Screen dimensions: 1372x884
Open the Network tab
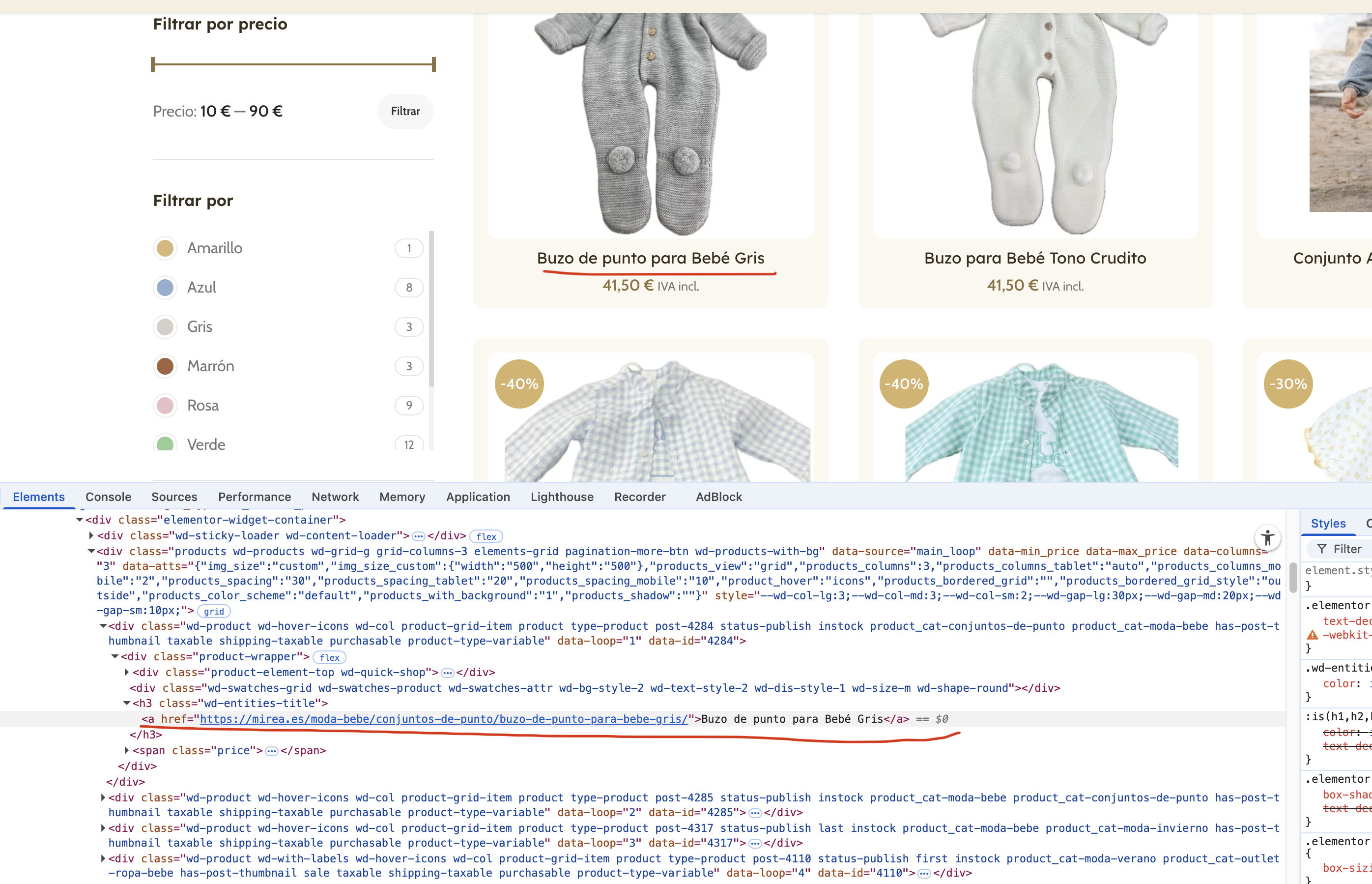(x=335, y=497)
